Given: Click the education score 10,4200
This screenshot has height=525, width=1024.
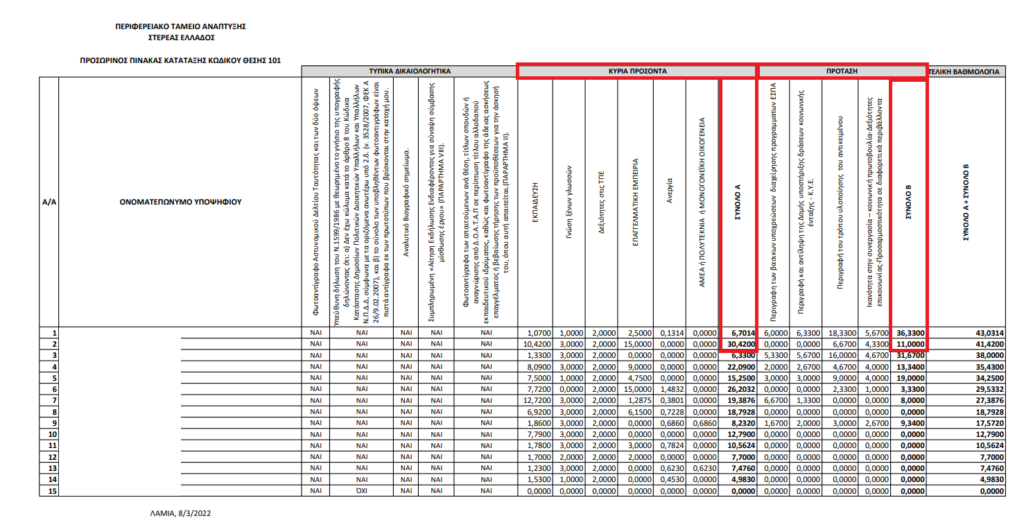Looking at the screenshot, I should pos(536,344).
